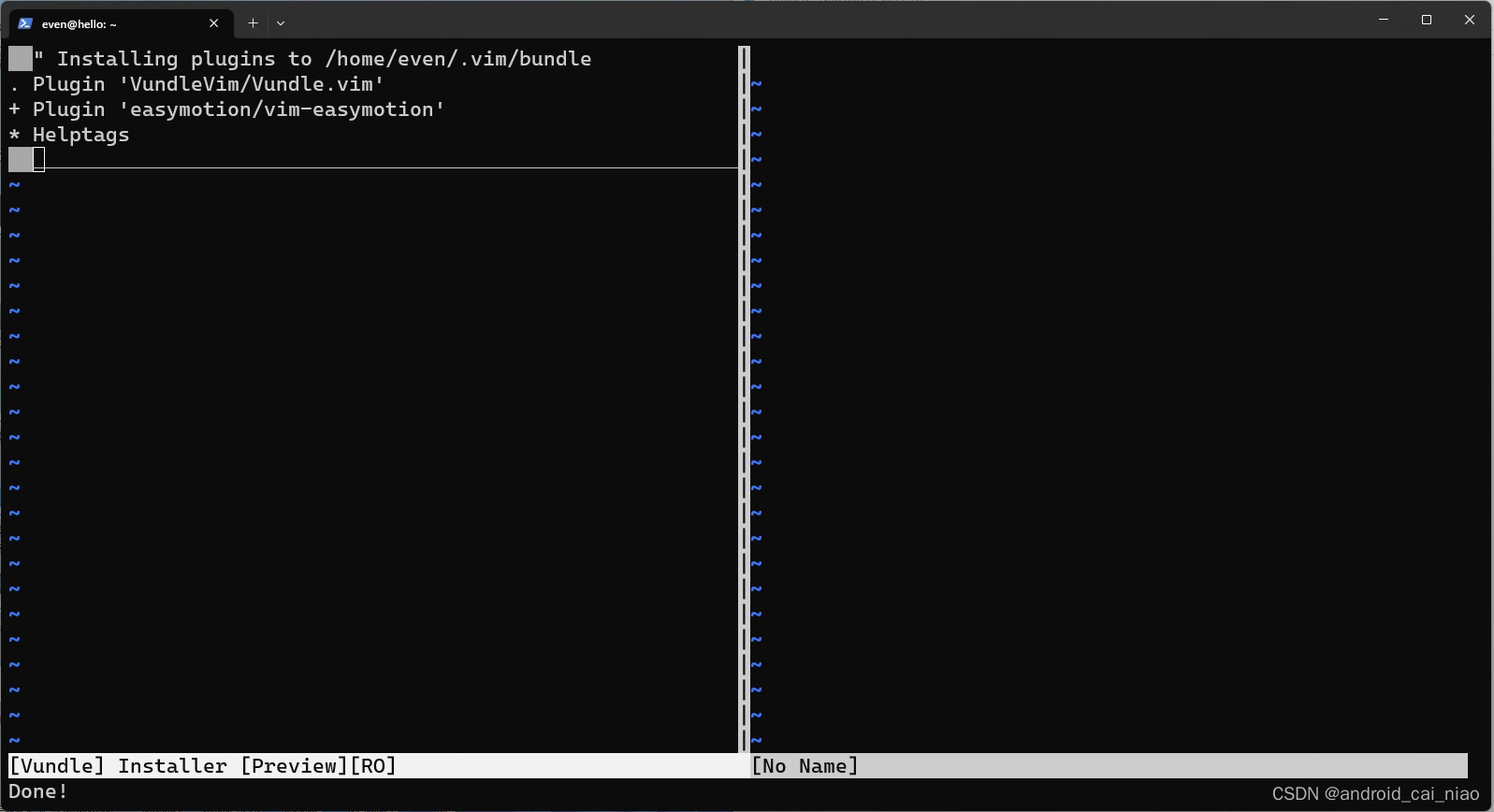1494x812 pixels.
Task: Click the PowerShell icon on the tab
Action: click(x=25, y=23)
